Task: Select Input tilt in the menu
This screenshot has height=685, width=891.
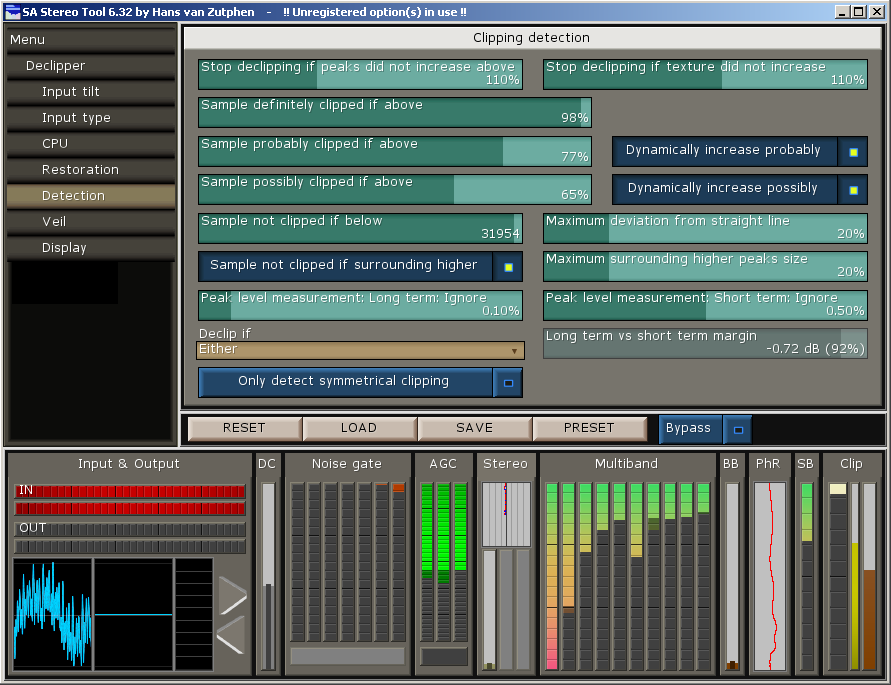Action: point(91,92)
